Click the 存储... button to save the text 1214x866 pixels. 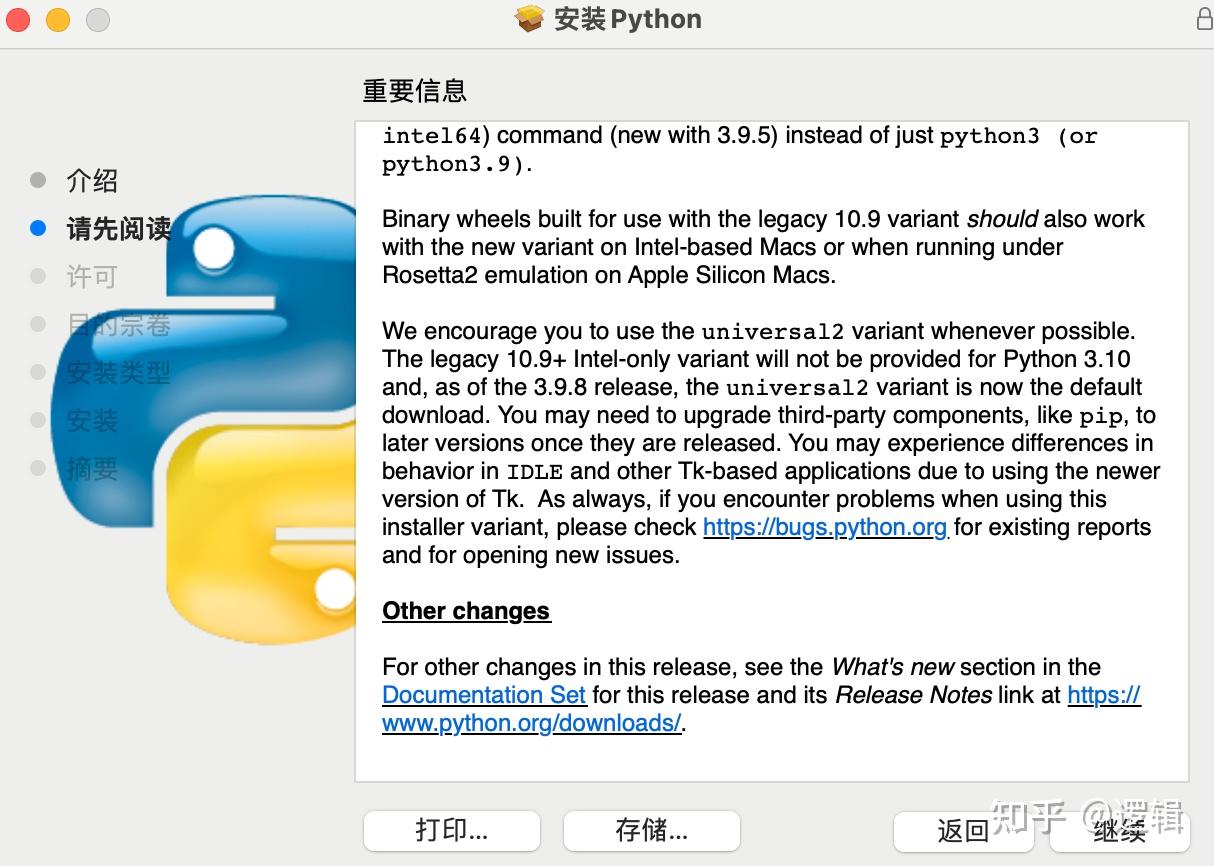651,831
